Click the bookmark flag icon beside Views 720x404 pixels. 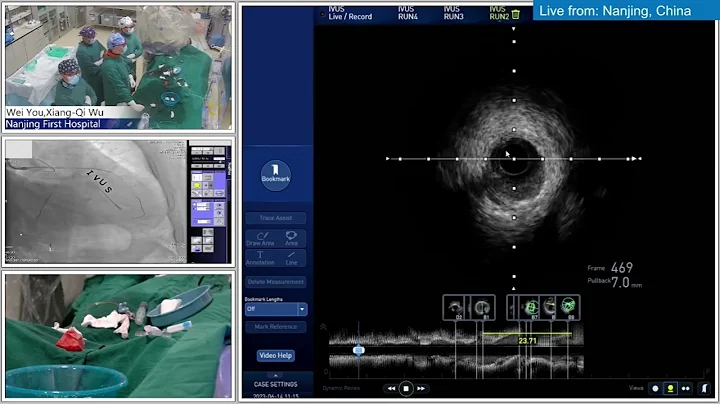pyautogui.click(x=704, y=388)
